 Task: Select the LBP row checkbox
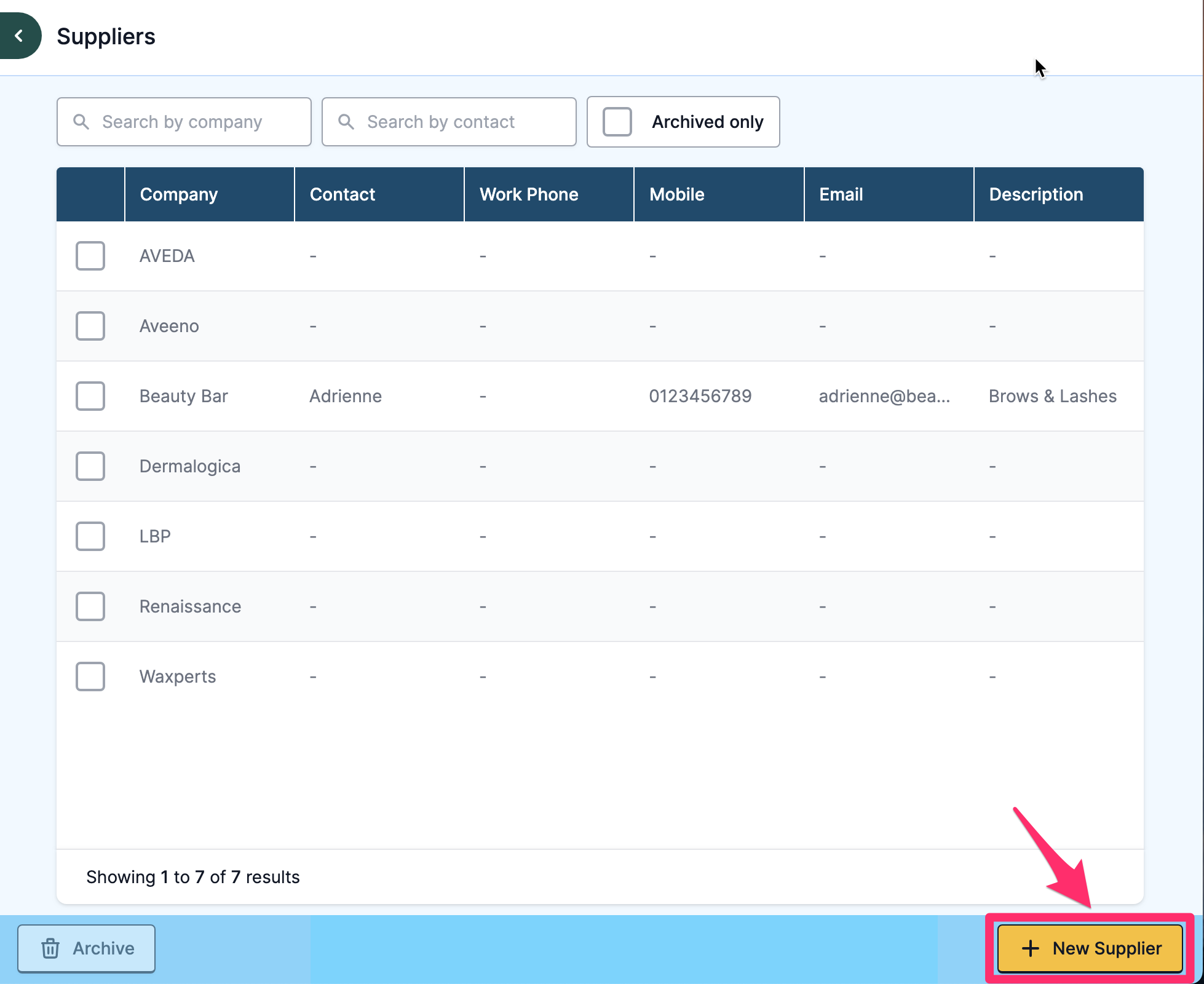(x=90, y=536)
